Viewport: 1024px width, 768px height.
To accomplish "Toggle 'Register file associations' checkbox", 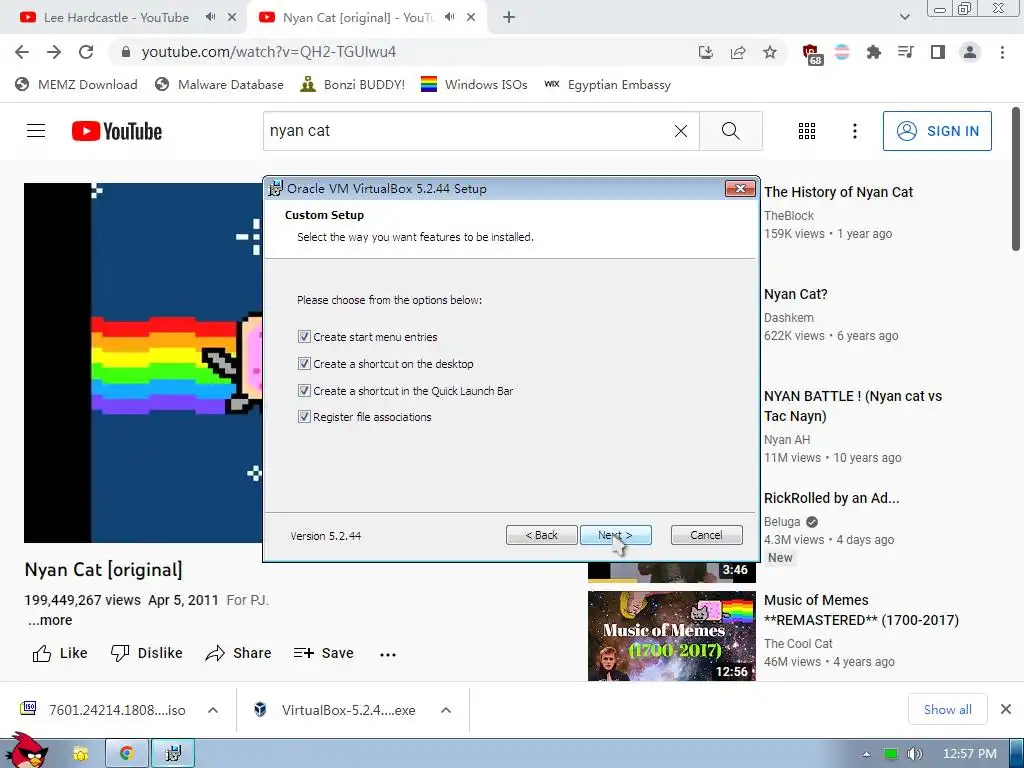I will 304,417.
